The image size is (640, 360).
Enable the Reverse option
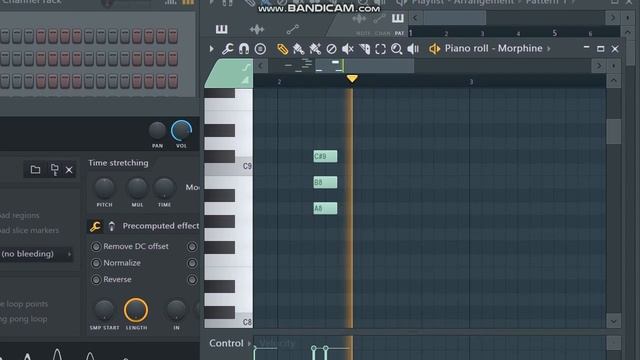tap(96, 280)
